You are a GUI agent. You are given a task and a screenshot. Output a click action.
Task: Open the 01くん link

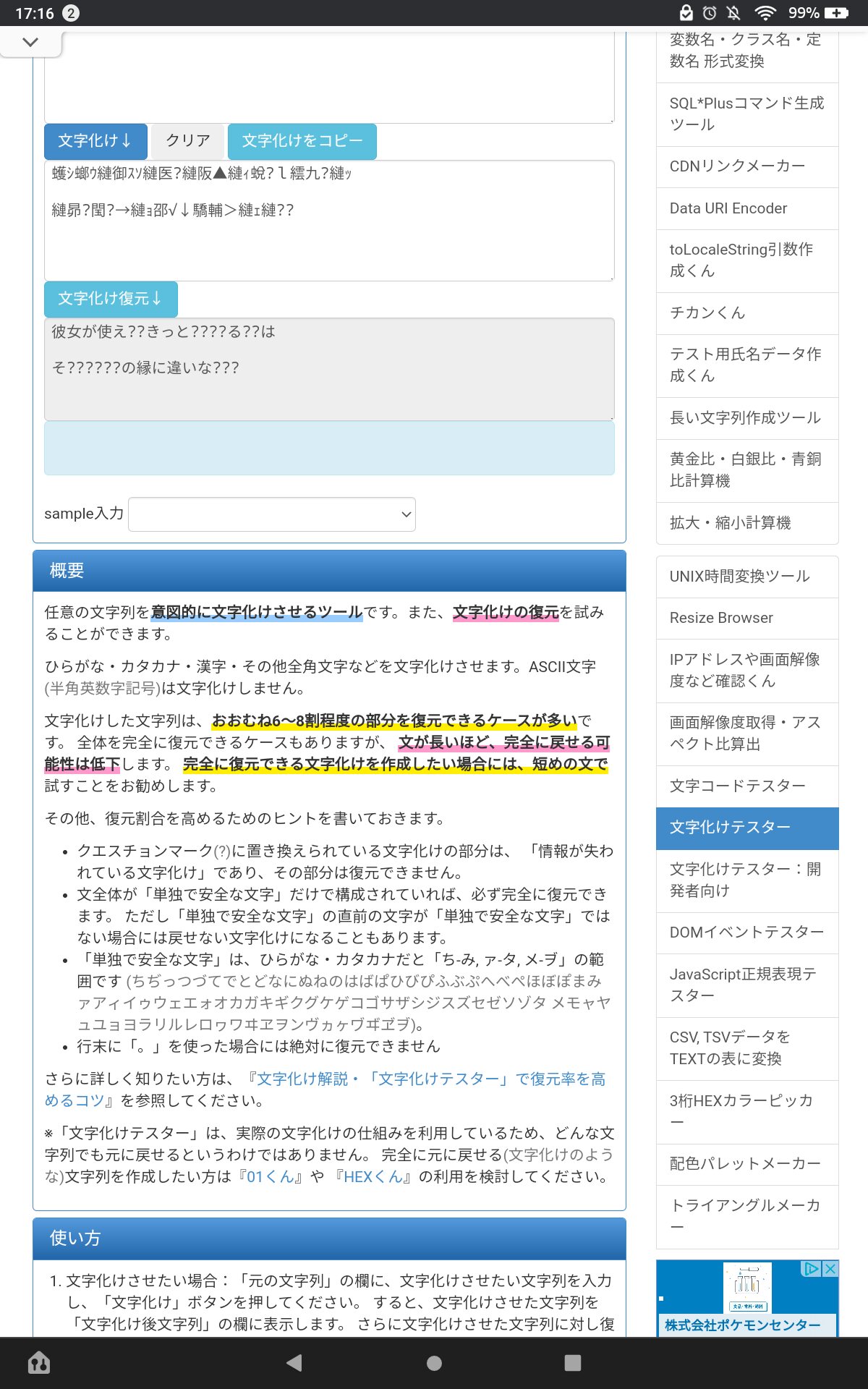coord(270,1177)
